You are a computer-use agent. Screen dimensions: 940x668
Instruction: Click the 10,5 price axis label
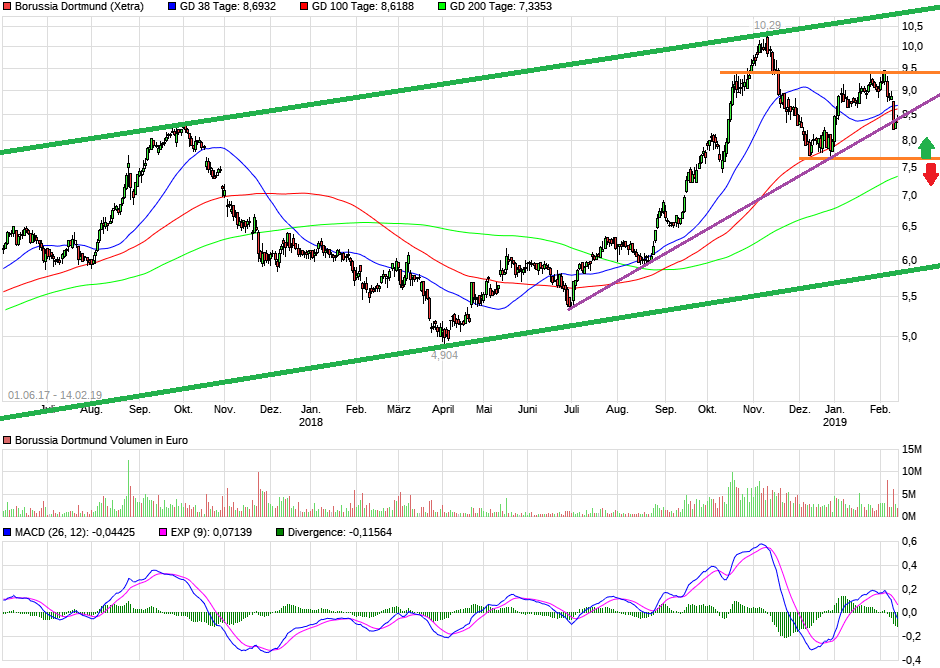912,26
